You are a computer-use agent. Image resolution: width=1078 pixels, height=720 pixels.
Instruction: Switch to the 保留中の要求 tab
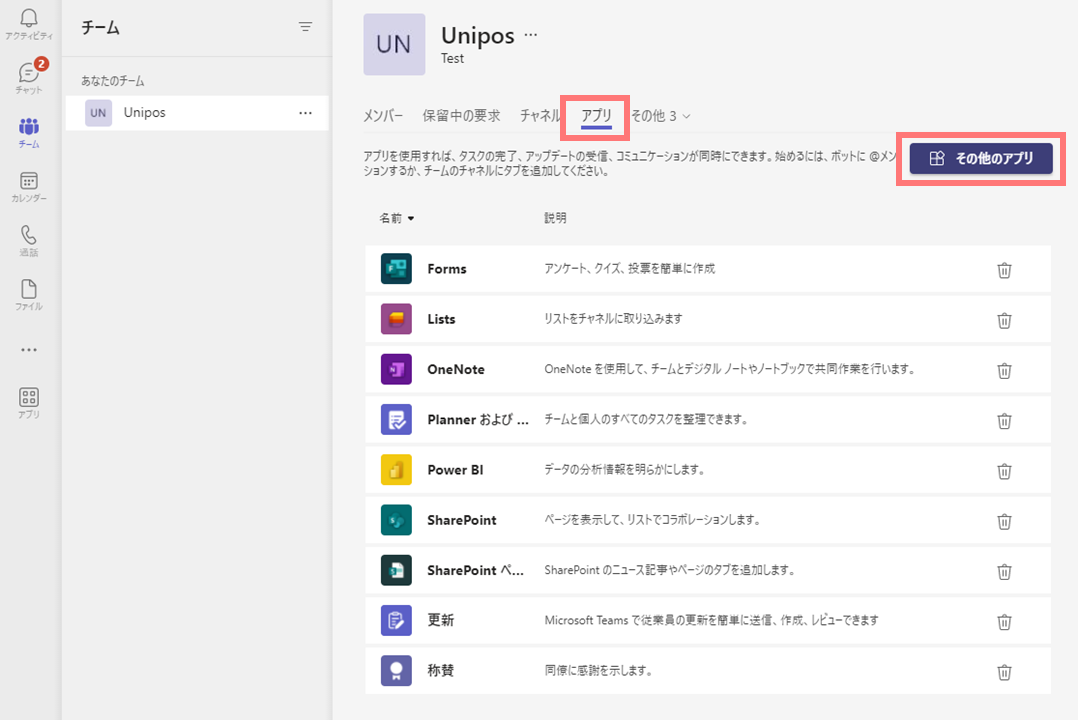[x=461, y=116]
